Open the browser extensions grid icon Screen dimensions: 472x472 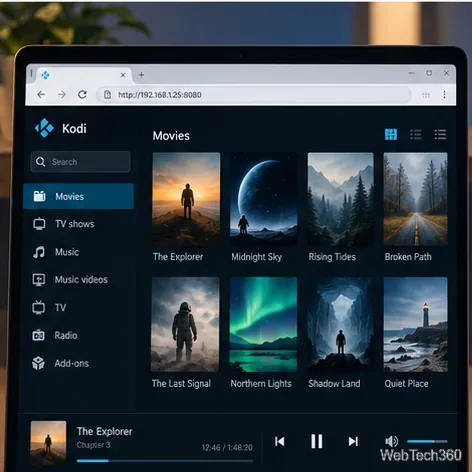coord(426,95)
